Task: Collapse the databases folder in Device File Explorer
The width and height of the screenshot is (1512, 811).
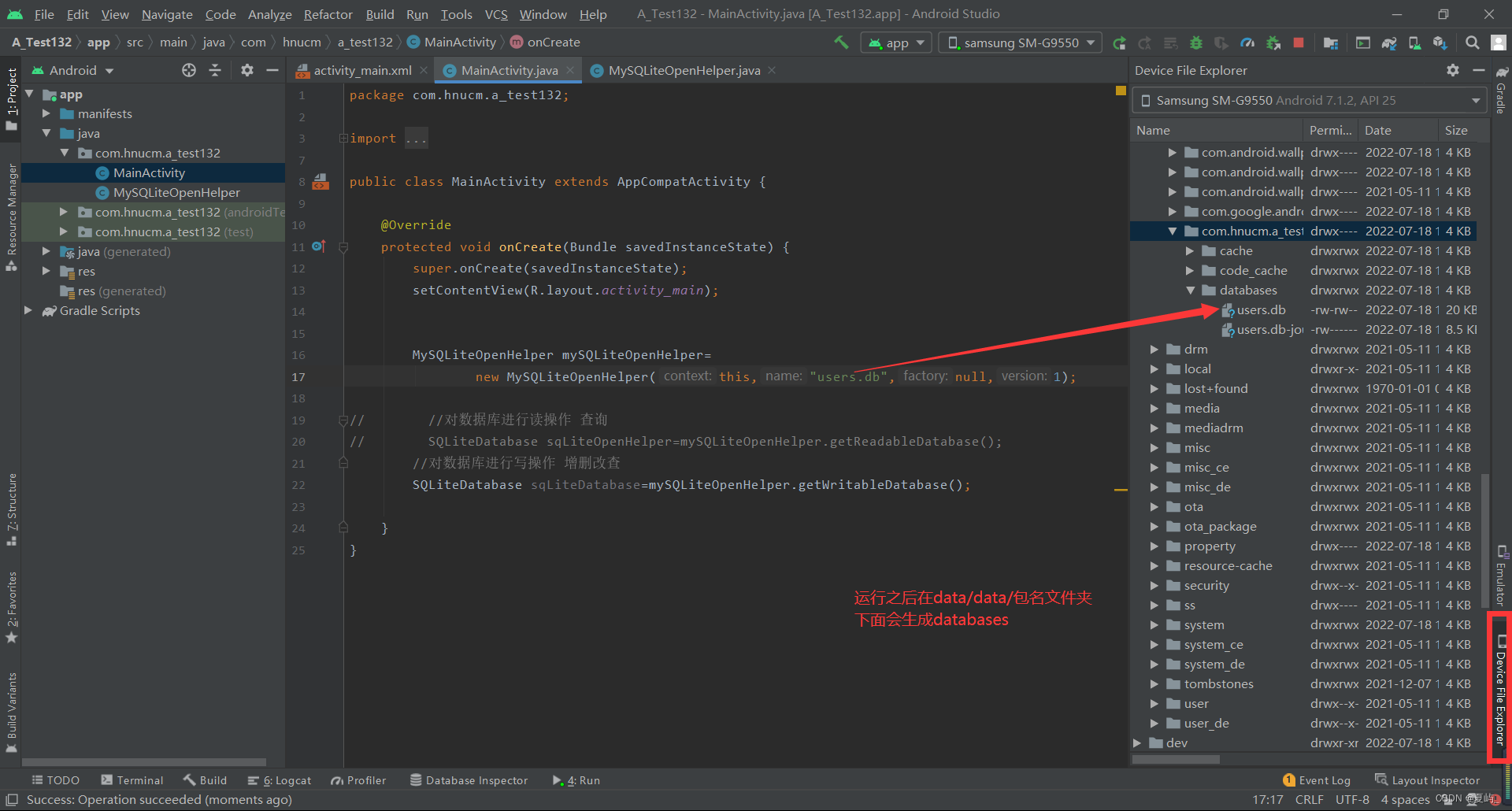Action: [x=1191, y=290]
